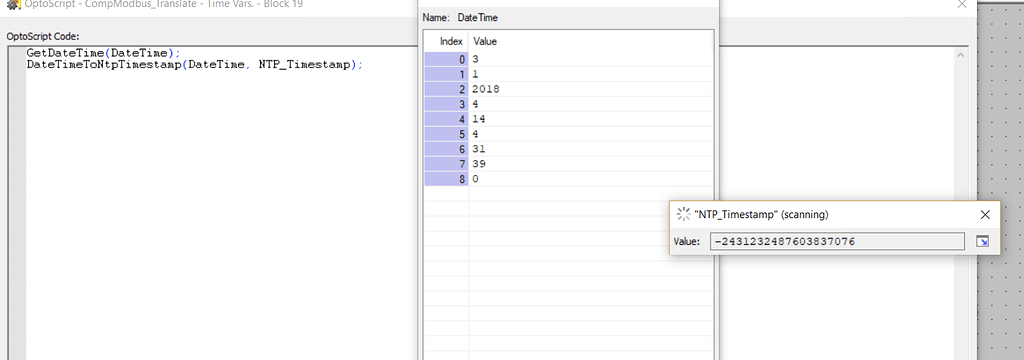Select index 3 cell in DateTime table
Screen dimensions: 1024x360
click(447, 105)
